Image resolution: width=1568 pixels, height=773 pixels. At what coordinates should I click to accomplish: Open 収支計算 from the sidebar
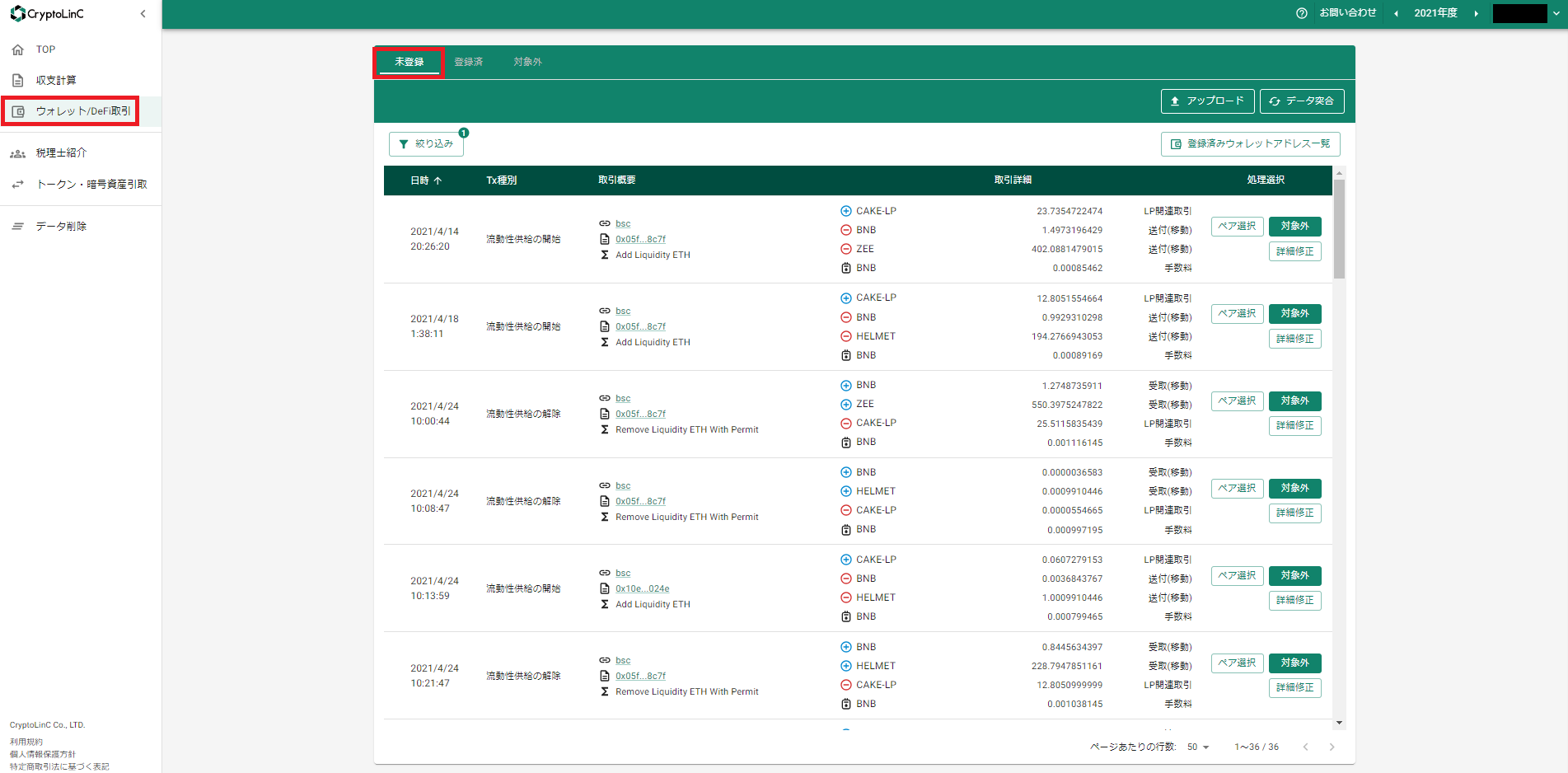56,80
